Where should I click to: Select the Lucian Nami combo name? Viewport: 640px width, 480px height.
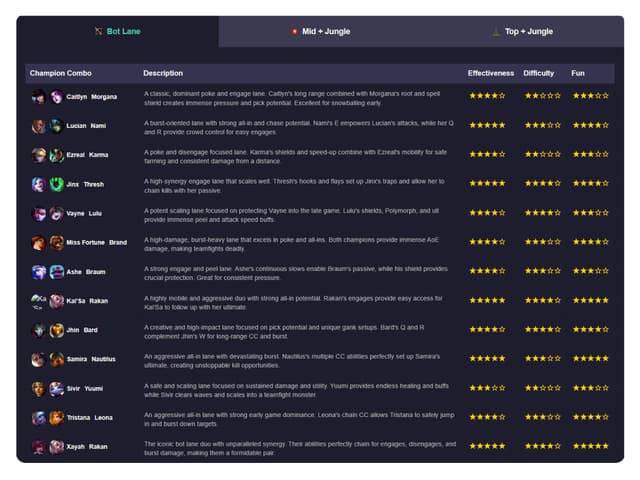click(86, 126)
